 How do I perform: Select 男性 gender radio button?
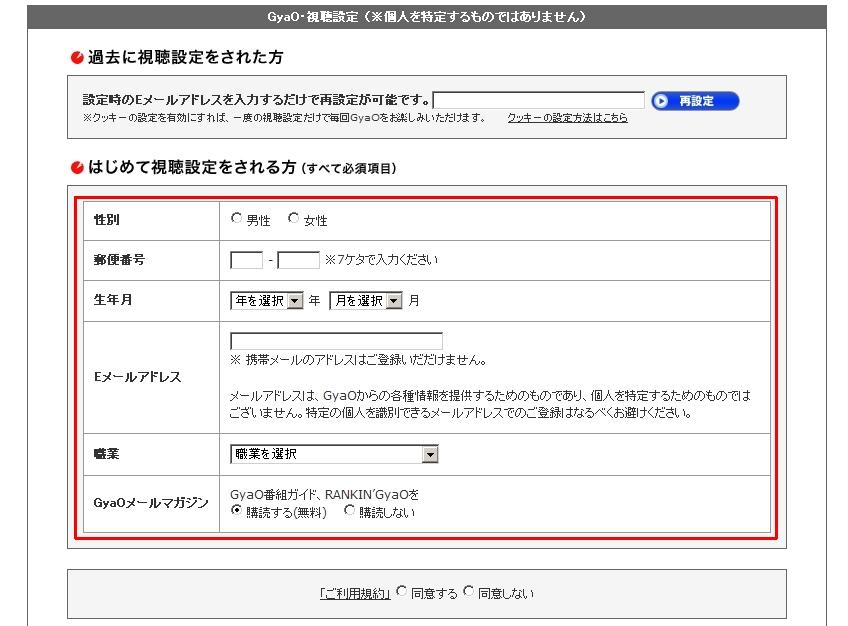point(236,218)
